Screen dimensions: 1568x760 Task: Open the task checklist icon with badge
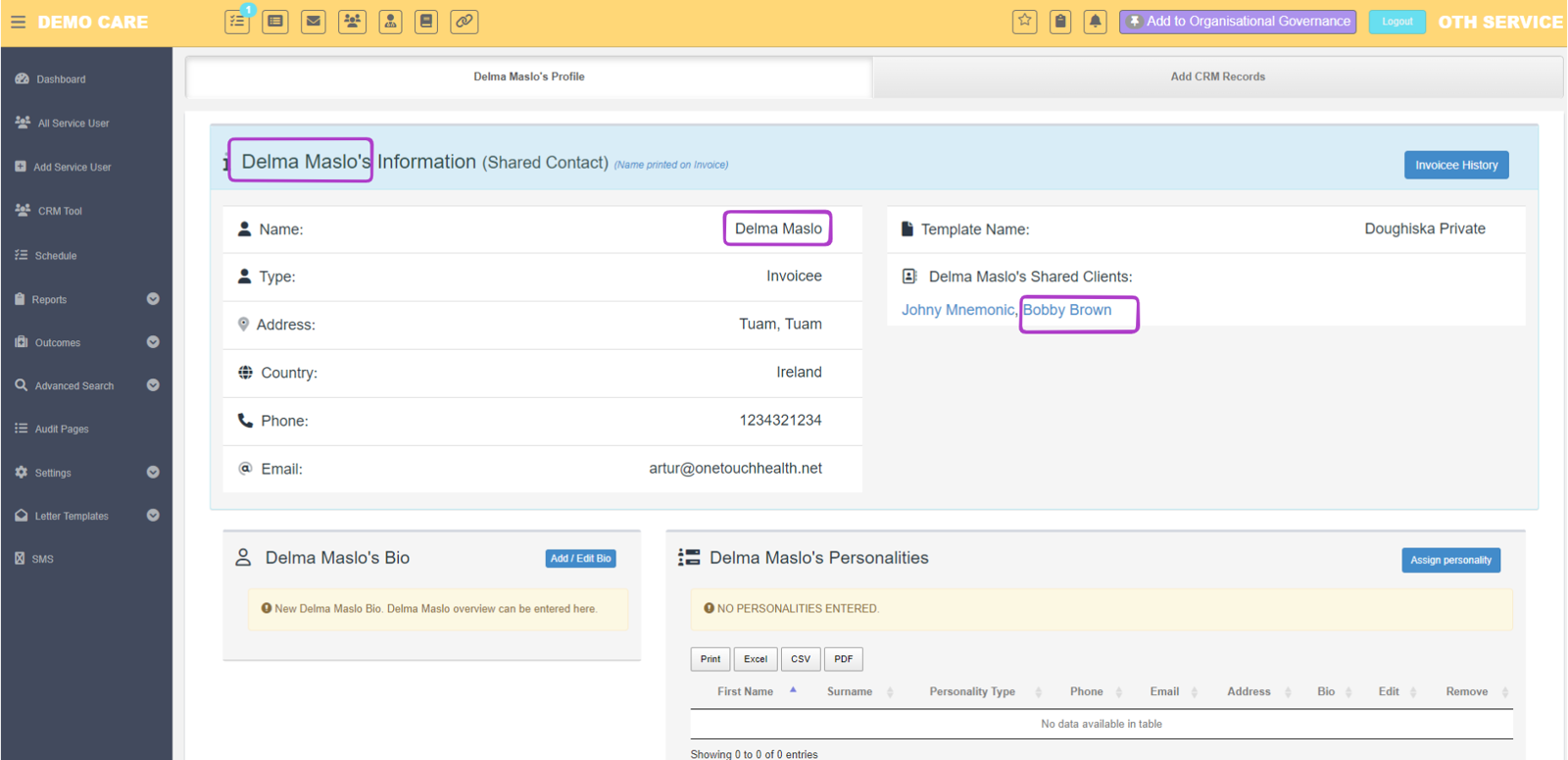(238, 21)
